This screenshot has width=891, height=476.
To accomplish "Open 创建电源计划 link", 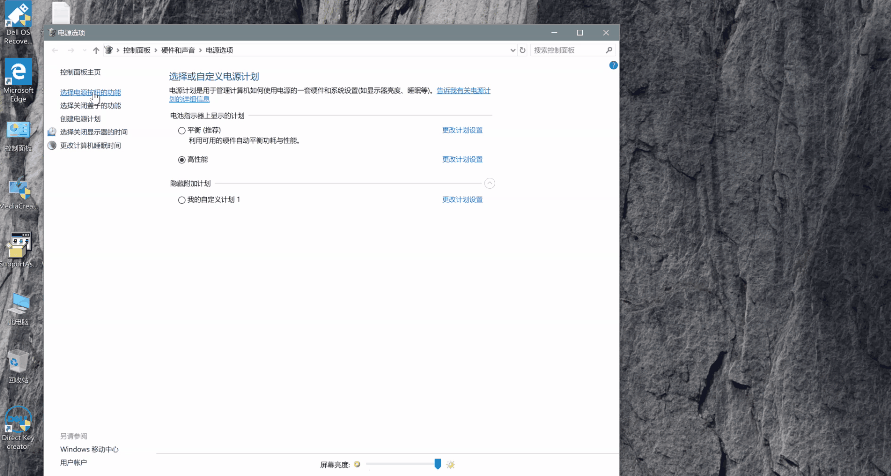I will [x=81, y=119].
